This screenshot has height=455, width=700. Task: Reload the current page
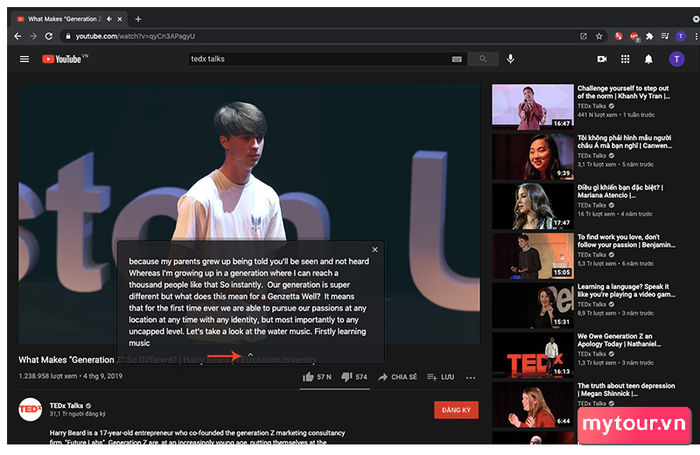pyautogui.click(x=49, y=36)
